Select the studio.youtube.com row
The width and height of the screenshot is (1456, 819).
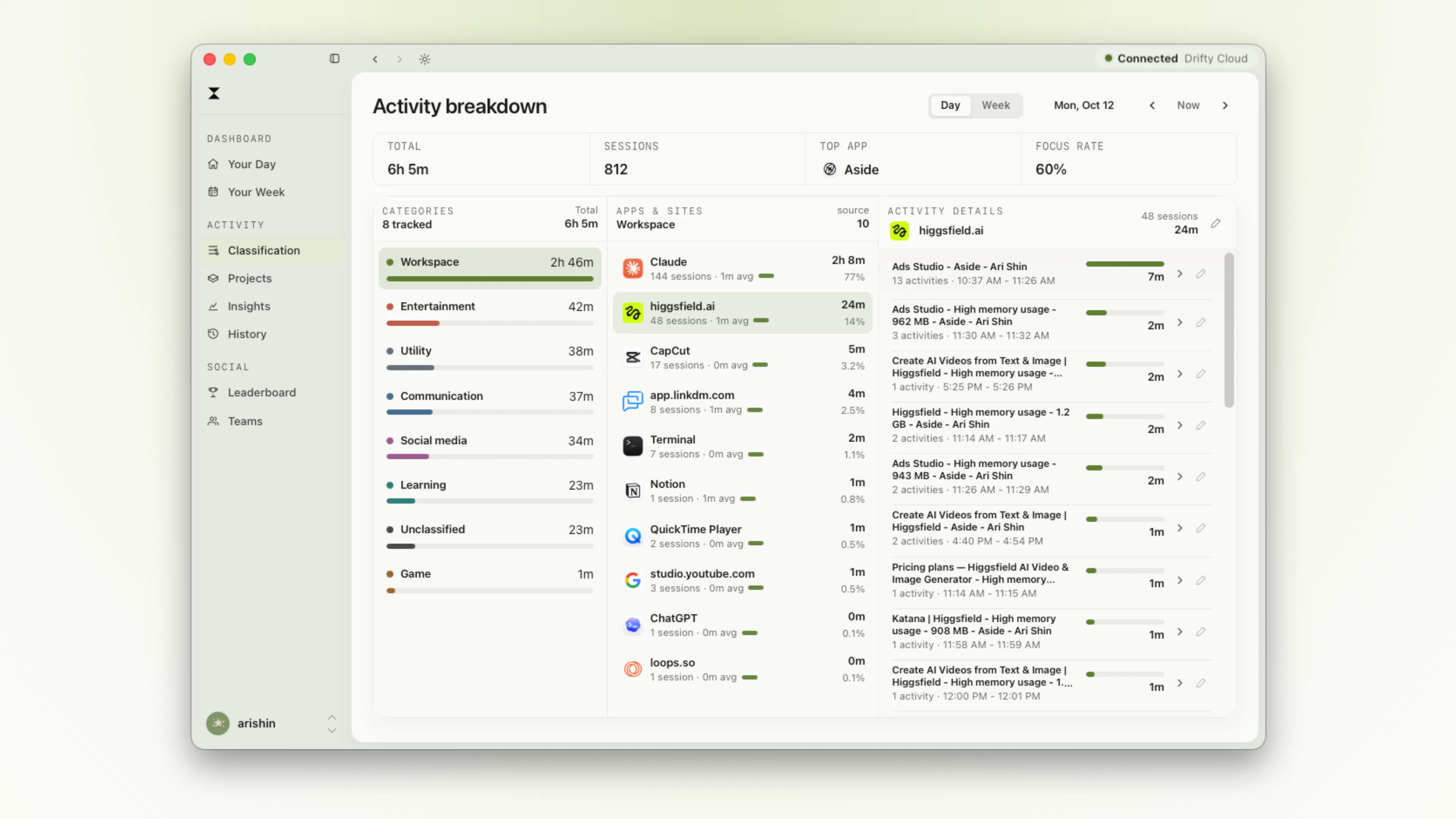pyautogui.click(x=742, y=581)
